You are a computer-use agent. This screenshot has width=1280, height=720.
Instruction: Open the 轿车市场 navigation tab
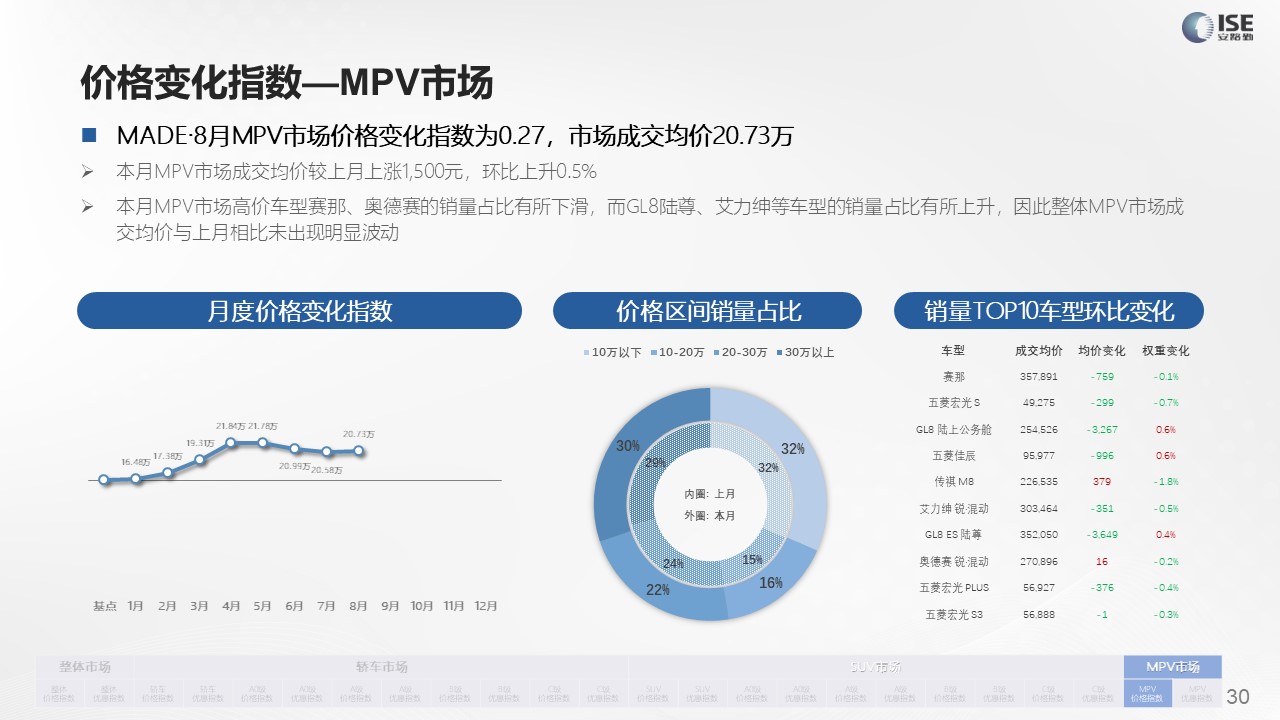click(381, 667)
